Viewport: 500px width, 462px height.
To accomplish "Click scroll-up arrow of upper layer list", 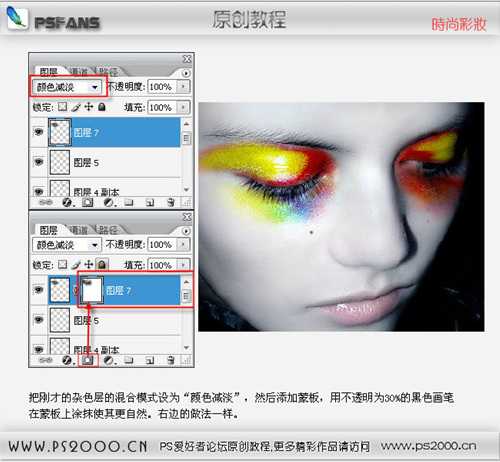I will click(186, 124).
